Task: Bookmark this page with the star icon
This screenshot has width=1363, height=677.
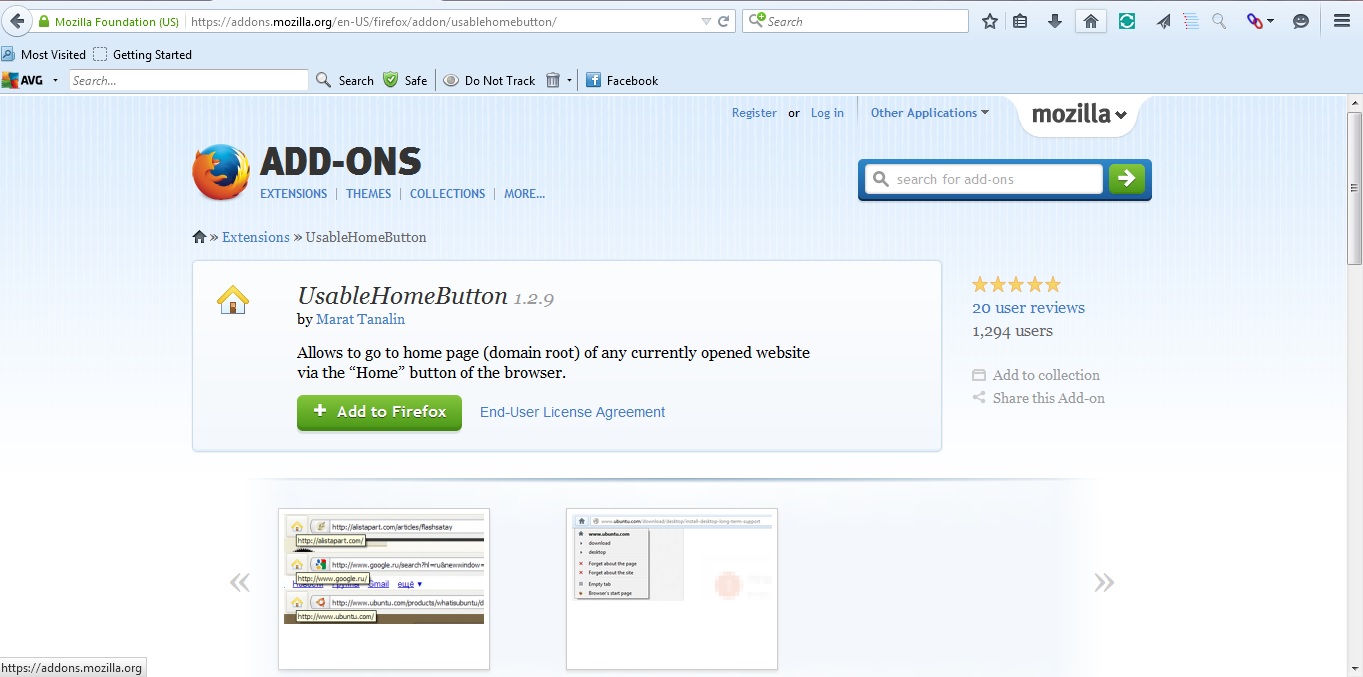Action: coord(990,21)
